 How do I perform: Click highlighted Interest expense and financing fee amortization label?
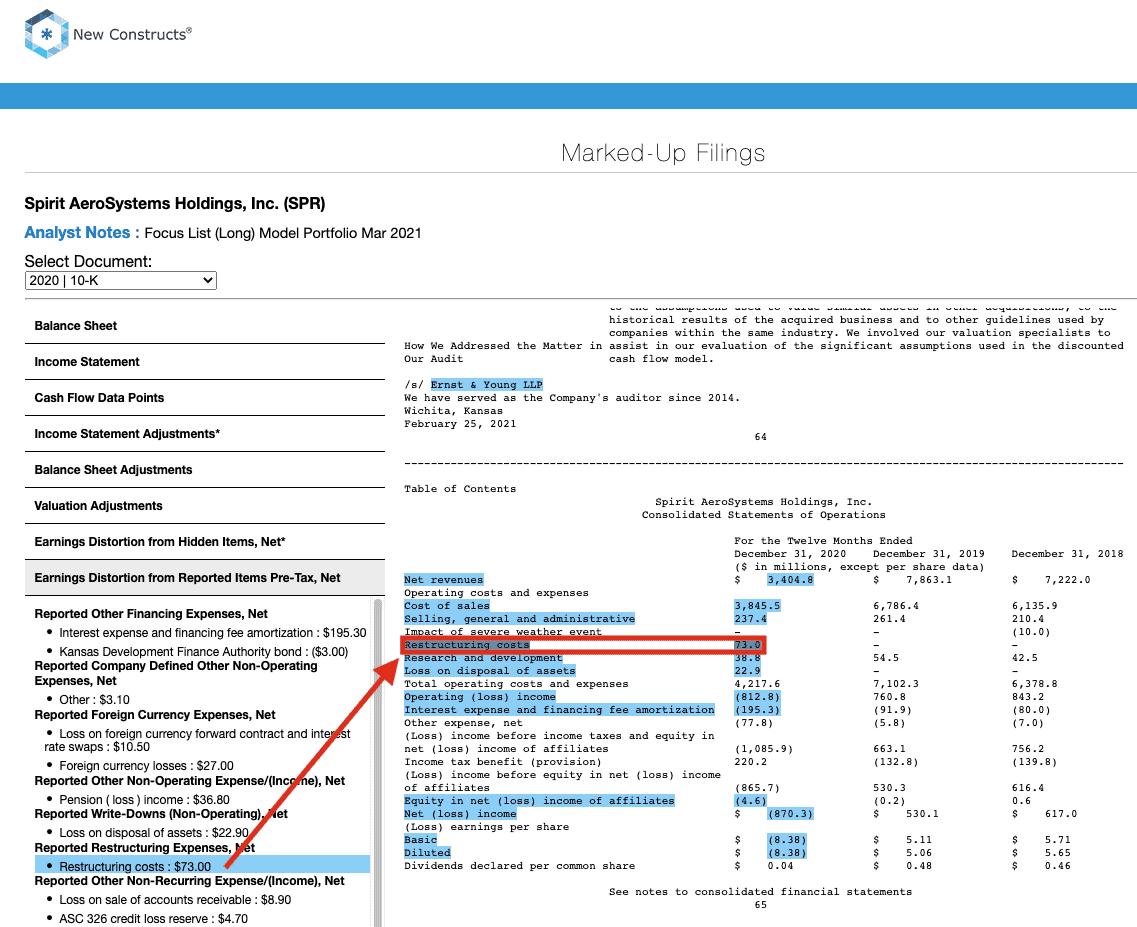[x=559, y=710]
